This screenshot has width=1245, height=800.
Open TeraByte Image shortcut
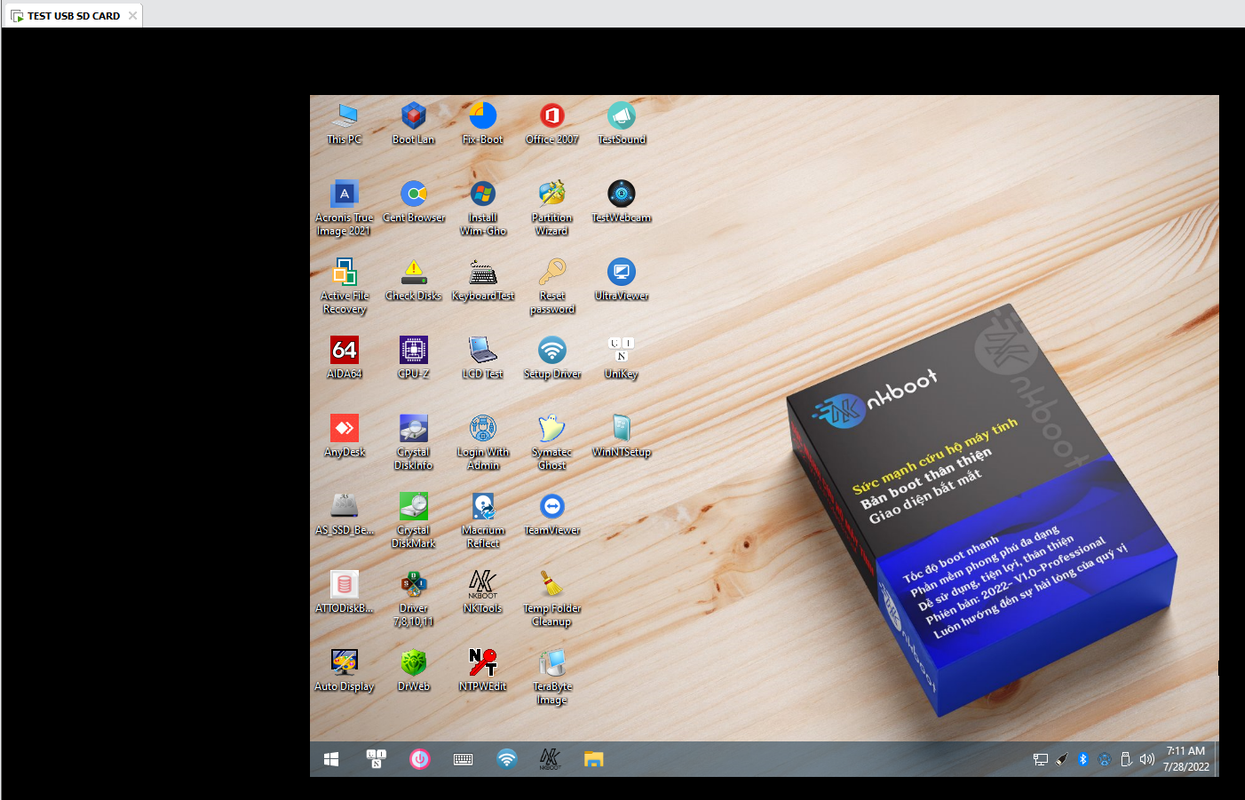[552, 676]
